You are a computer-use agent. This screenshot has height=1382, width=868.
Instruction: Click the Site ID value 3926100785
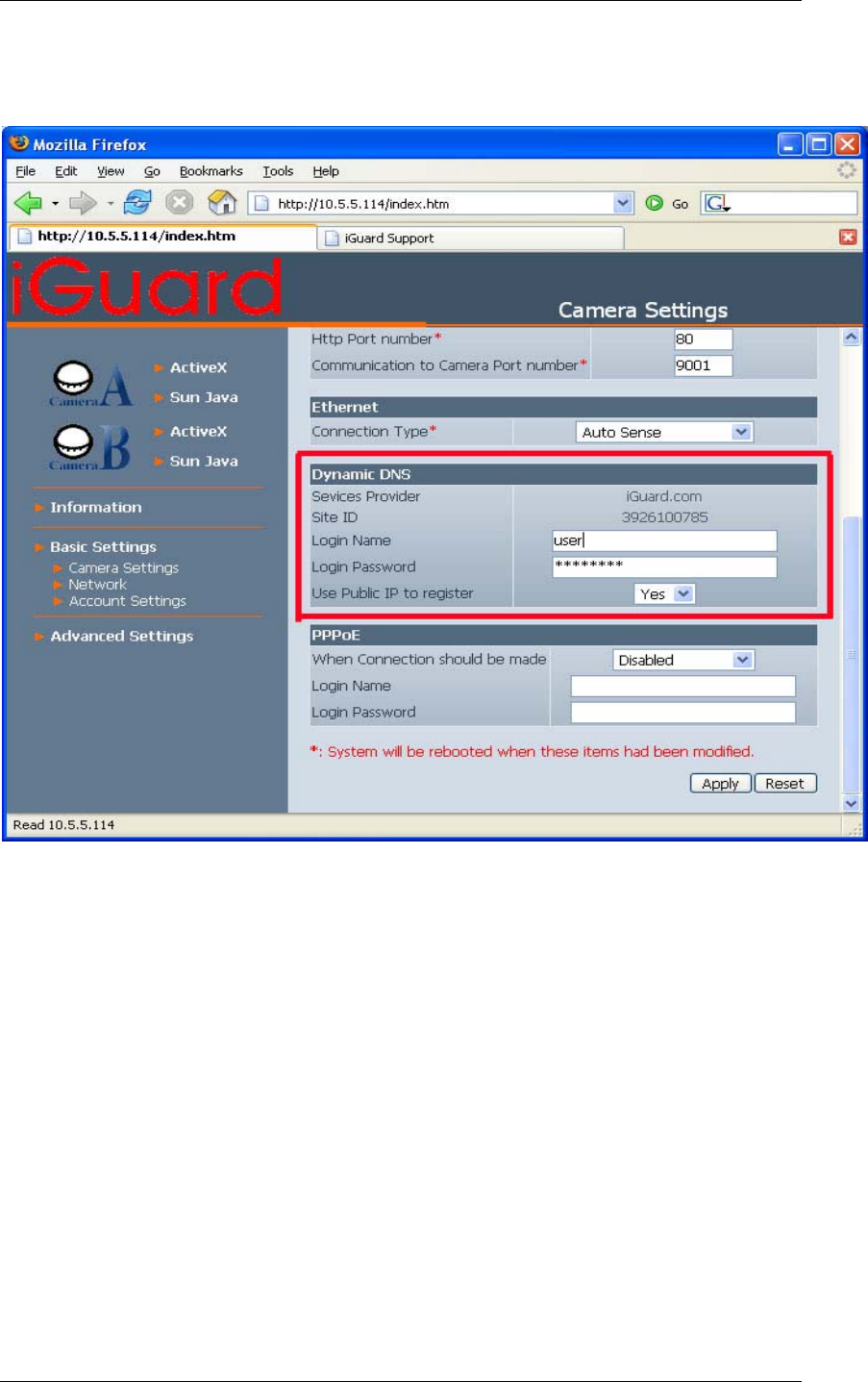[x=664, y=517]
